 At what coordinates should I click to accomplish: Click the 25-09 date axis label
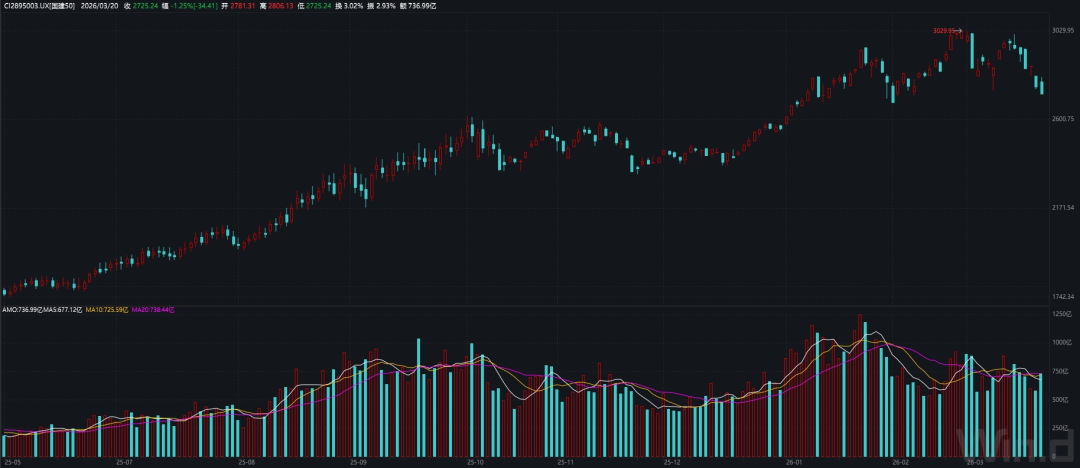click(359, 462)
